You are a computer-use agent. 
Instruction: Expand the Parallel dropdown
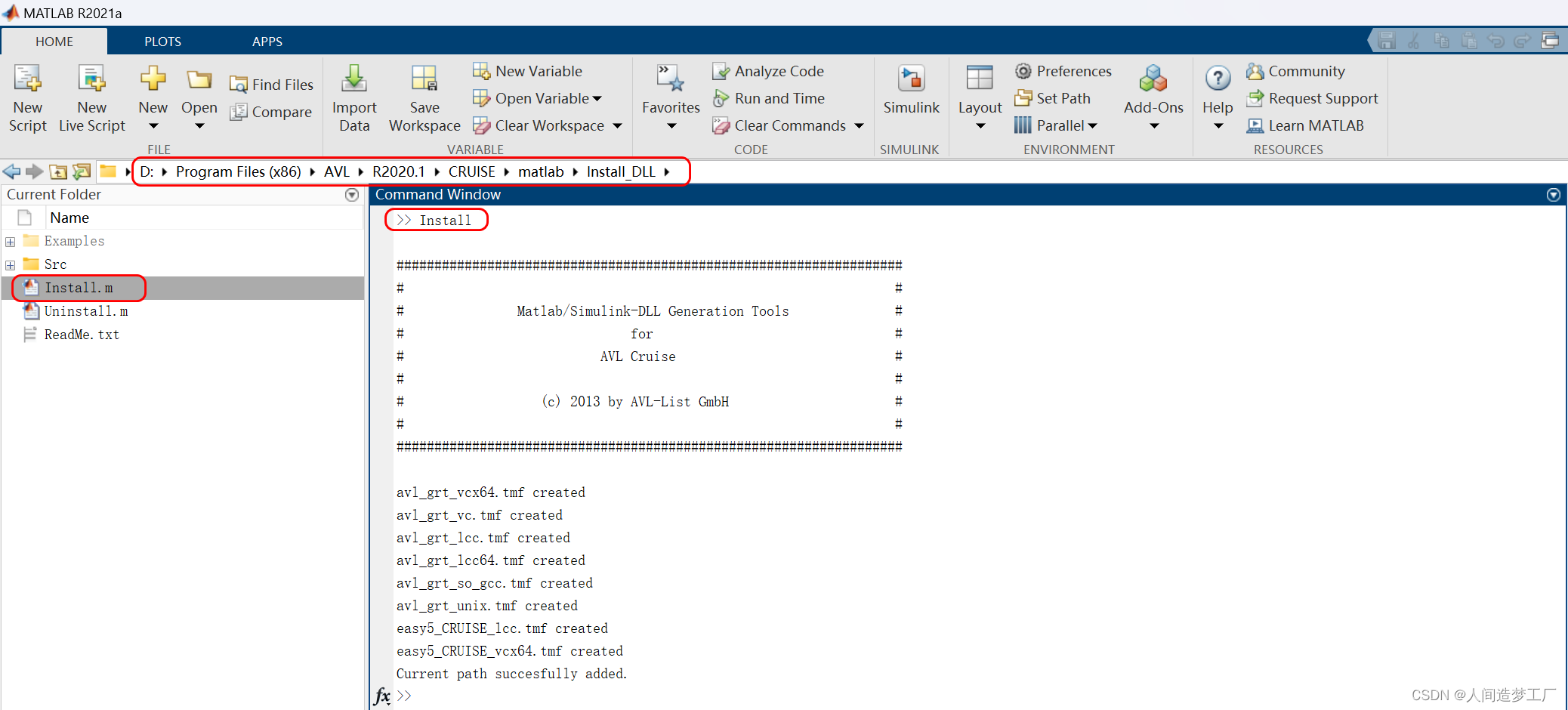1092,126
